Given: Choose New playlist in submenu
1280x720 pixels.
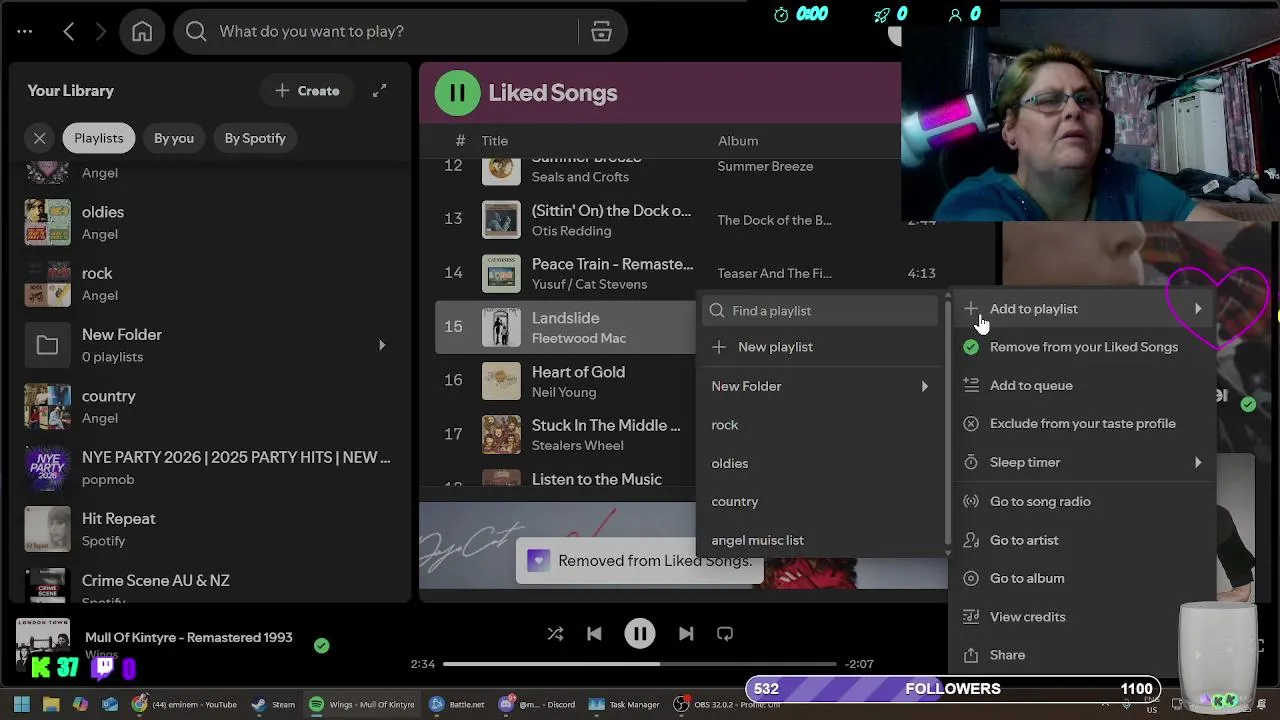Looking at the screenshot, I should click(x=820, y=347).
